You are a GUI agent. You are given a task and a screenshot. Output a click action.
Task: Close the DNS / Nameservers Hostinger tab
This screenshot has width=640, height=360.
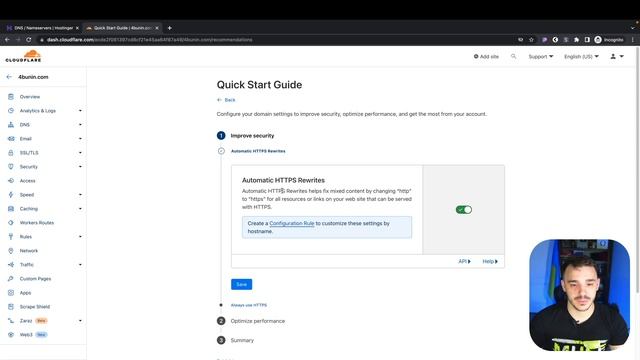tap(77, 28)
